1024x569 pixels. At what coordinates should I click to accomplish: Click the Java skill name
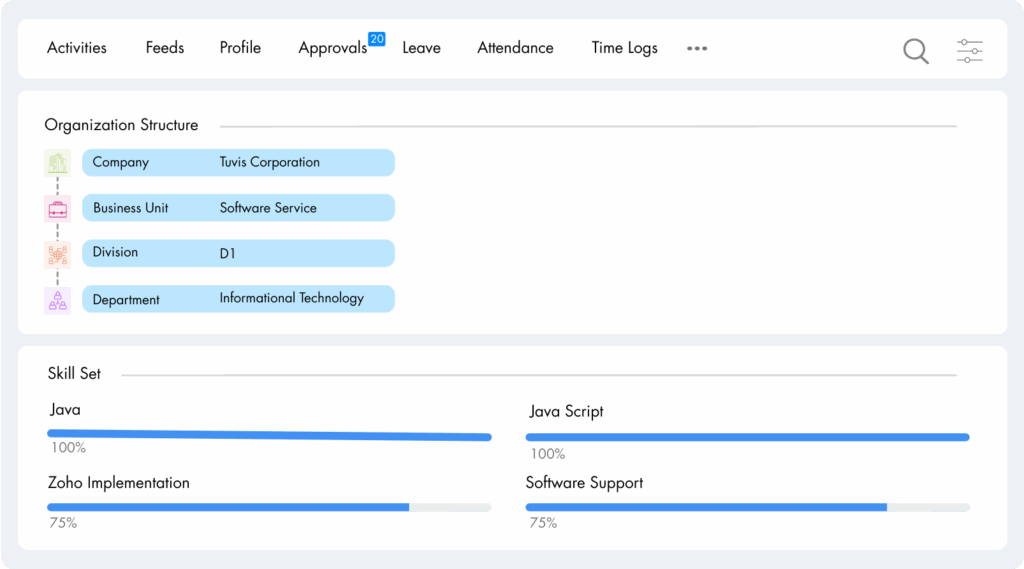click(65, 410)
